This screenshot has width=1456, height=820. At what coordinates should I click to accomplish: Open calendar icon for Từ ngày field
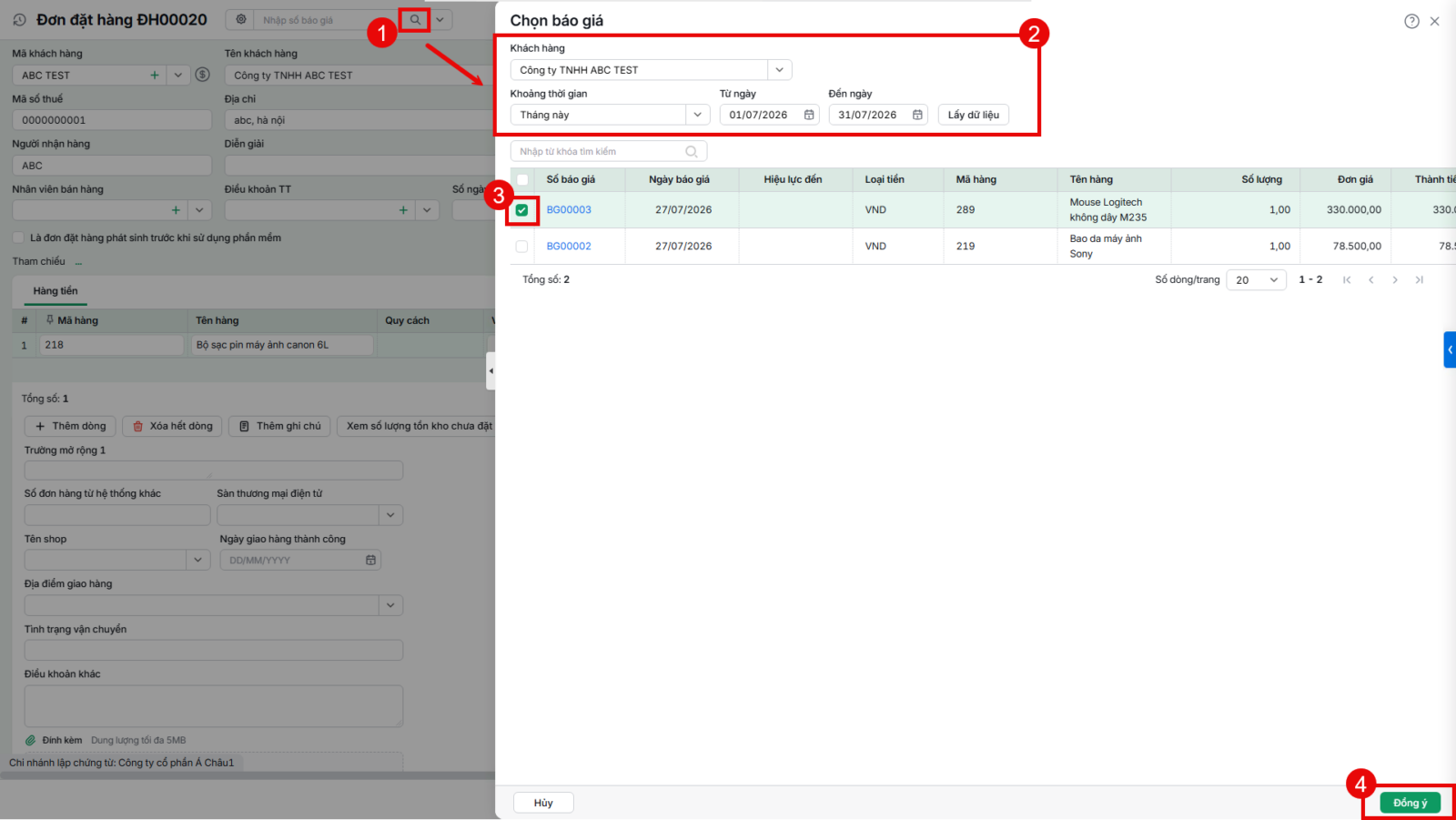[809, 115]
